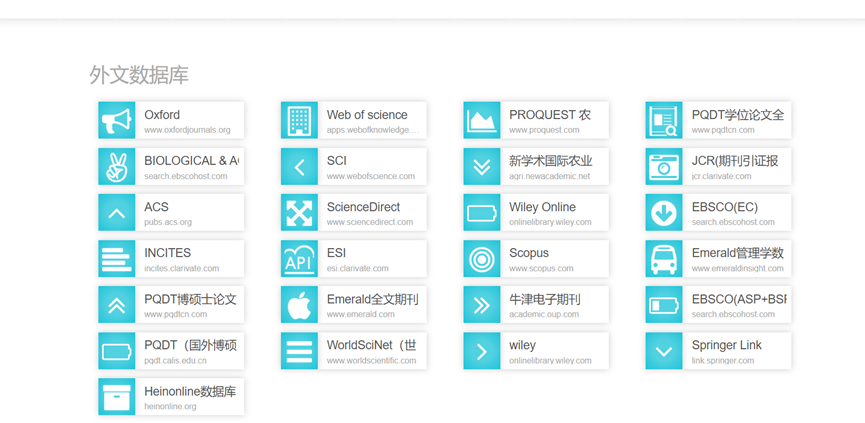The height and width of the screenshot is (423, 865).
Task: Click the double down-chevron icon beside 新学术国际农业
Action: (482, 167)
